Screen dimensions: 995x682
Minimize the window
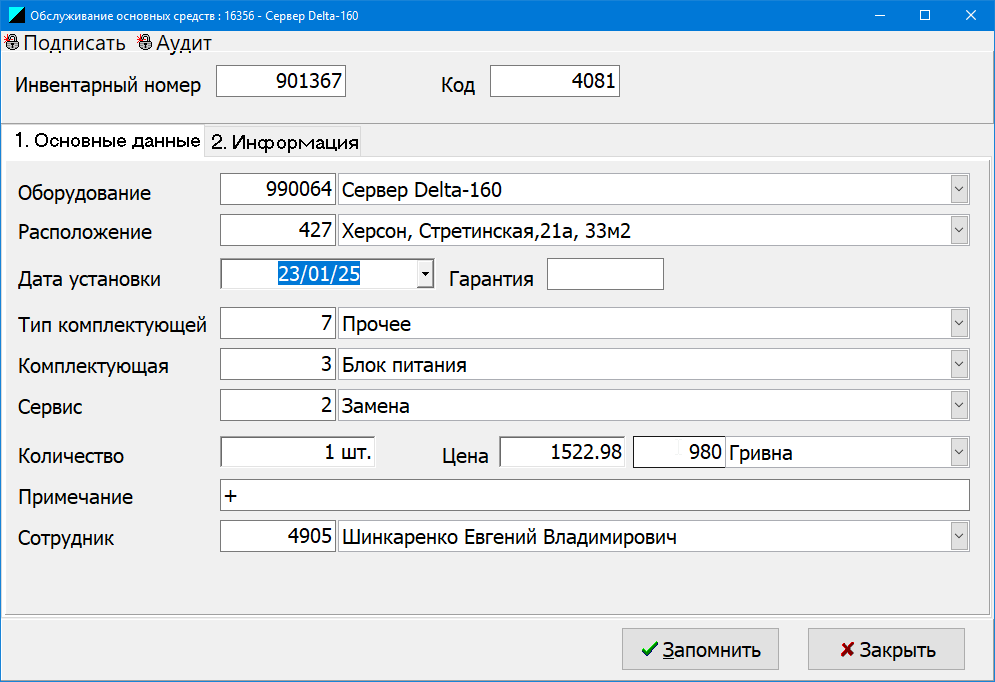[880, 15]
